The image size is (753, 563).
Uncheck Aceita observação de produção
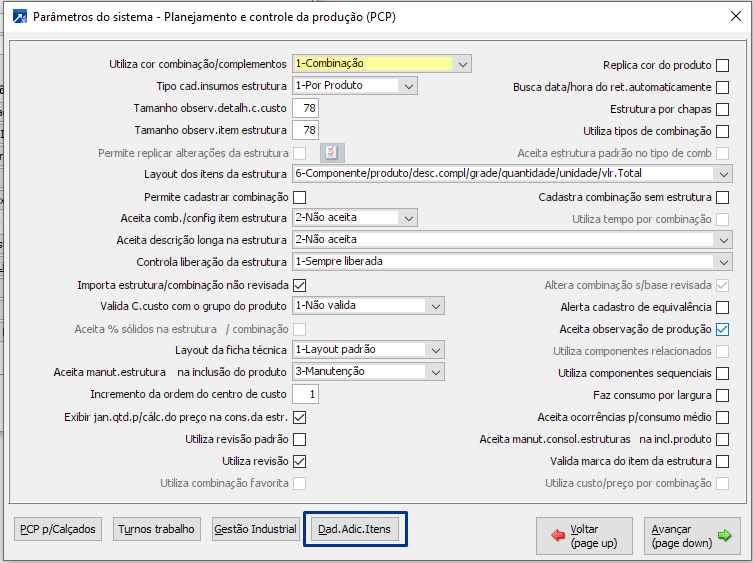tap(722, 330)
